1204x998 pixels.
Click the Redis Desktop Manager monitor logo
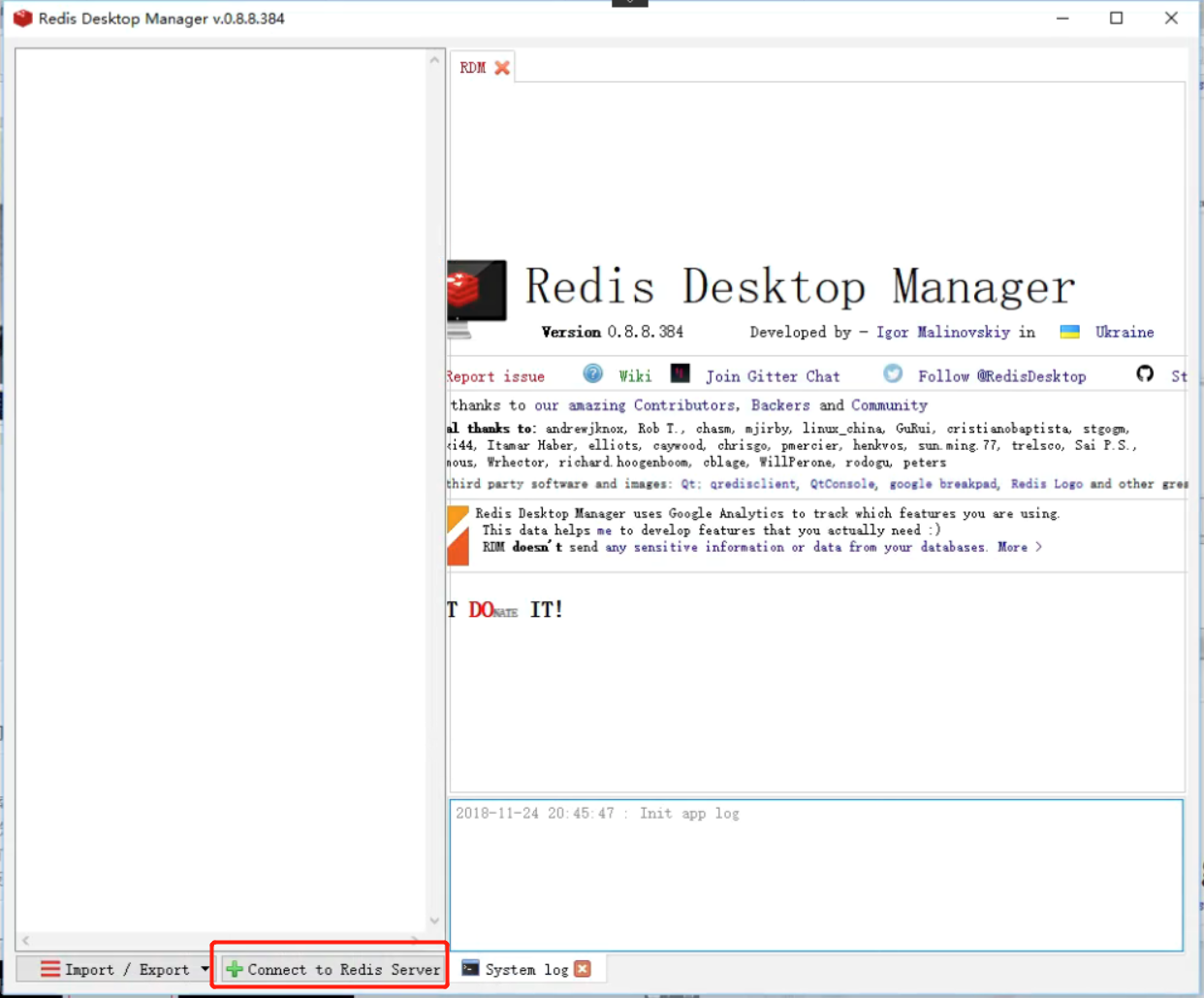click(x=477, y=299)
